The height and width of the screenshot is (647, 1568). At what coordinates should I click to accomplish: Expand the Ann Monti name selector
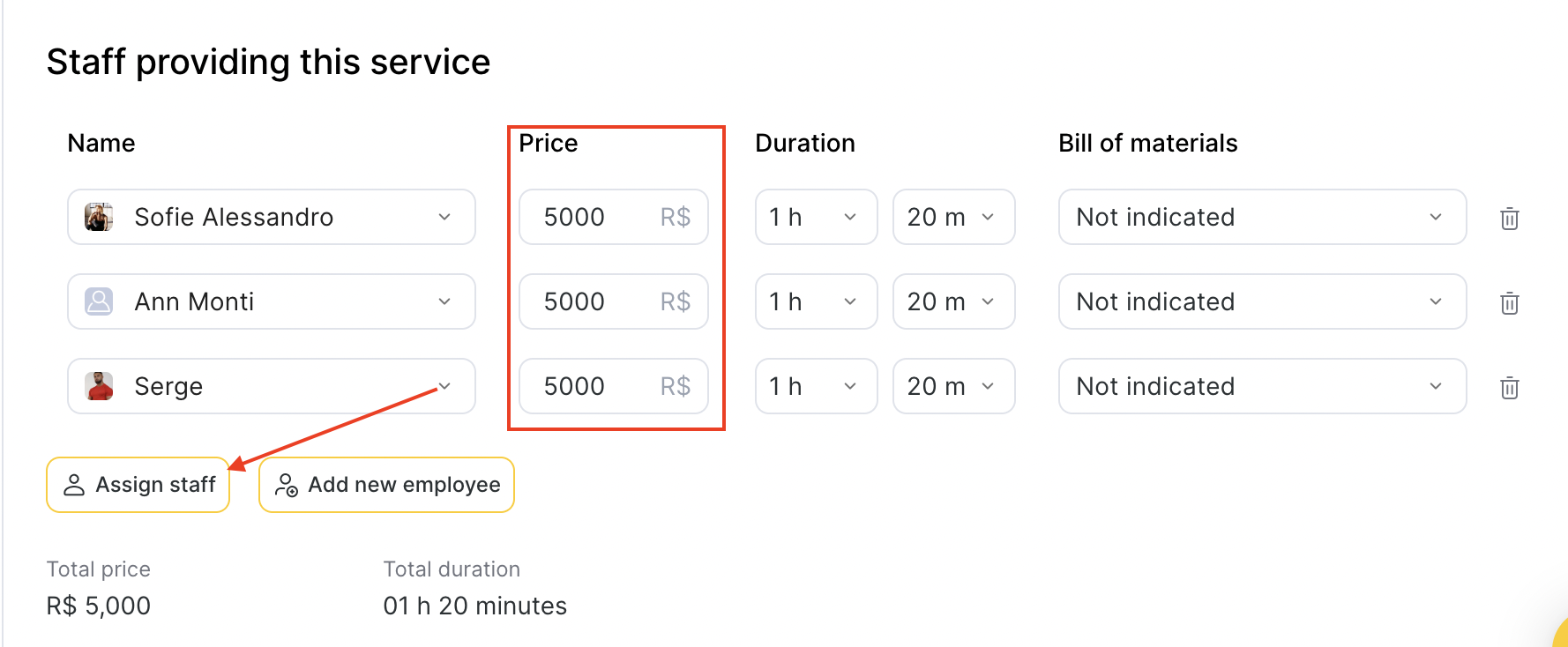(272, 301)
